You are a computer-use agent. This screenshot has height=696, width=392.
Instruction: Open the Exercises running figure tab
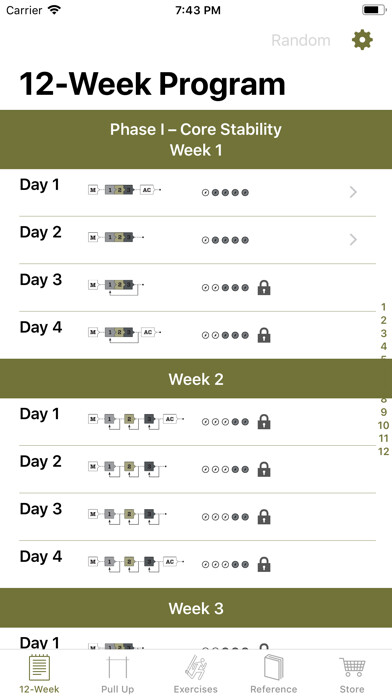point(196,668)
